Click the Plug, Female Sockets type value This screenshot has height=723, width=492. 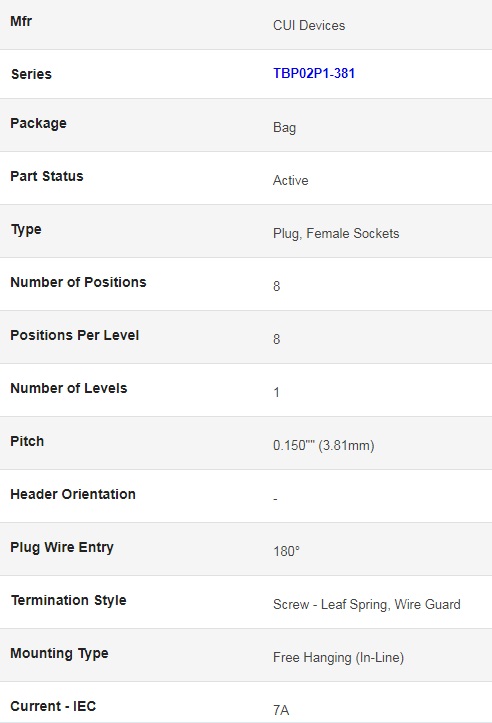click(336, 233)
